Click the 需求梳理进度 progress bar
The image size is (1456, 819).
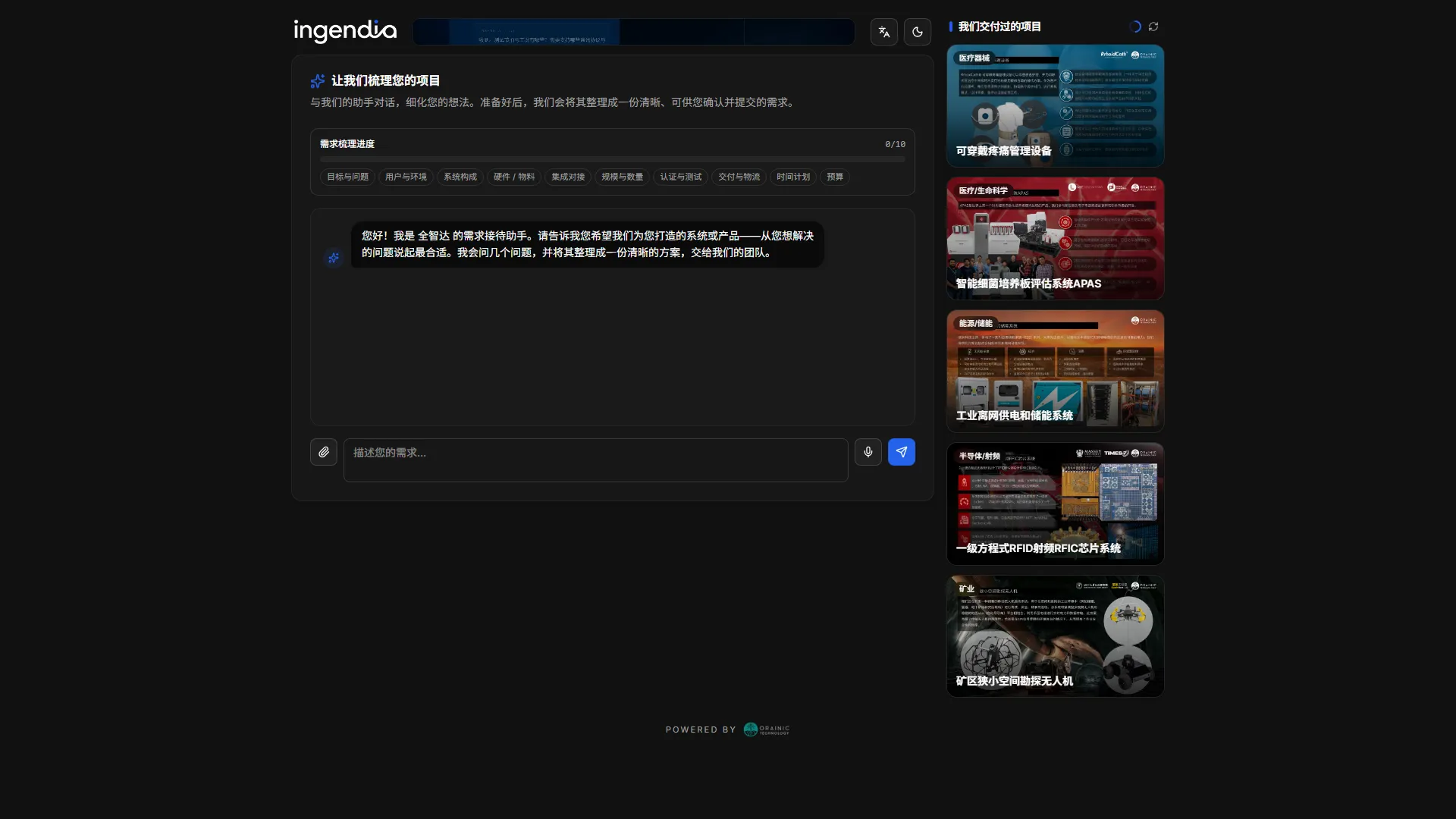tap(613, 159)
